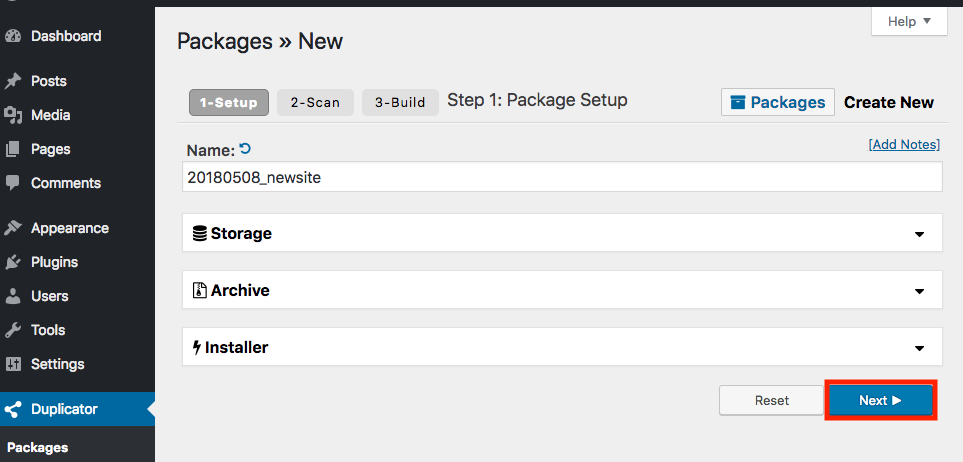Click the Dashboard gauge icon
The height and width of the screenshot is (462, 963).
point(13,36)
